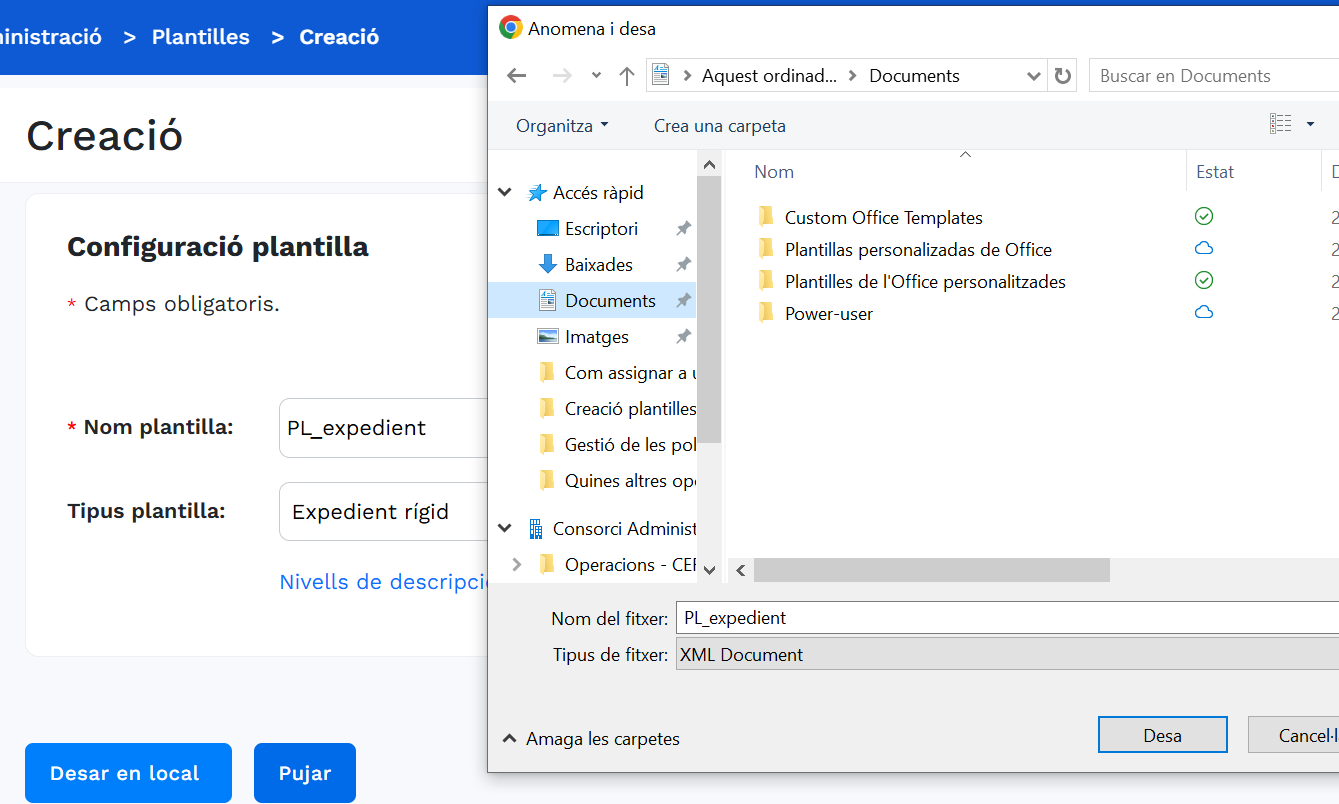Collapse the Accés ràpid tree node
Viewport: 1339px width, 804px height.
506,193
